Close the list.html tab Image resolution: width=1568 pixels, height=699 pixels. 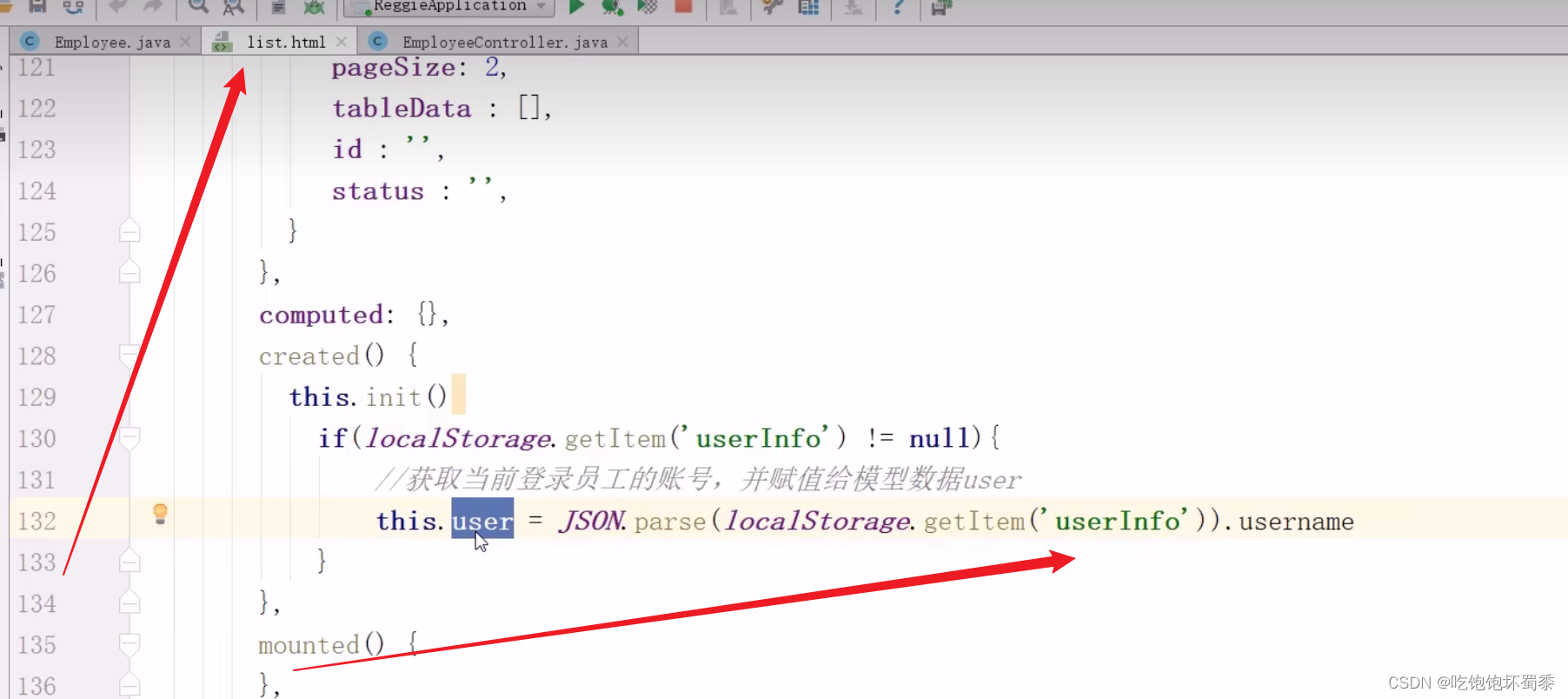[x=342, y=42]
